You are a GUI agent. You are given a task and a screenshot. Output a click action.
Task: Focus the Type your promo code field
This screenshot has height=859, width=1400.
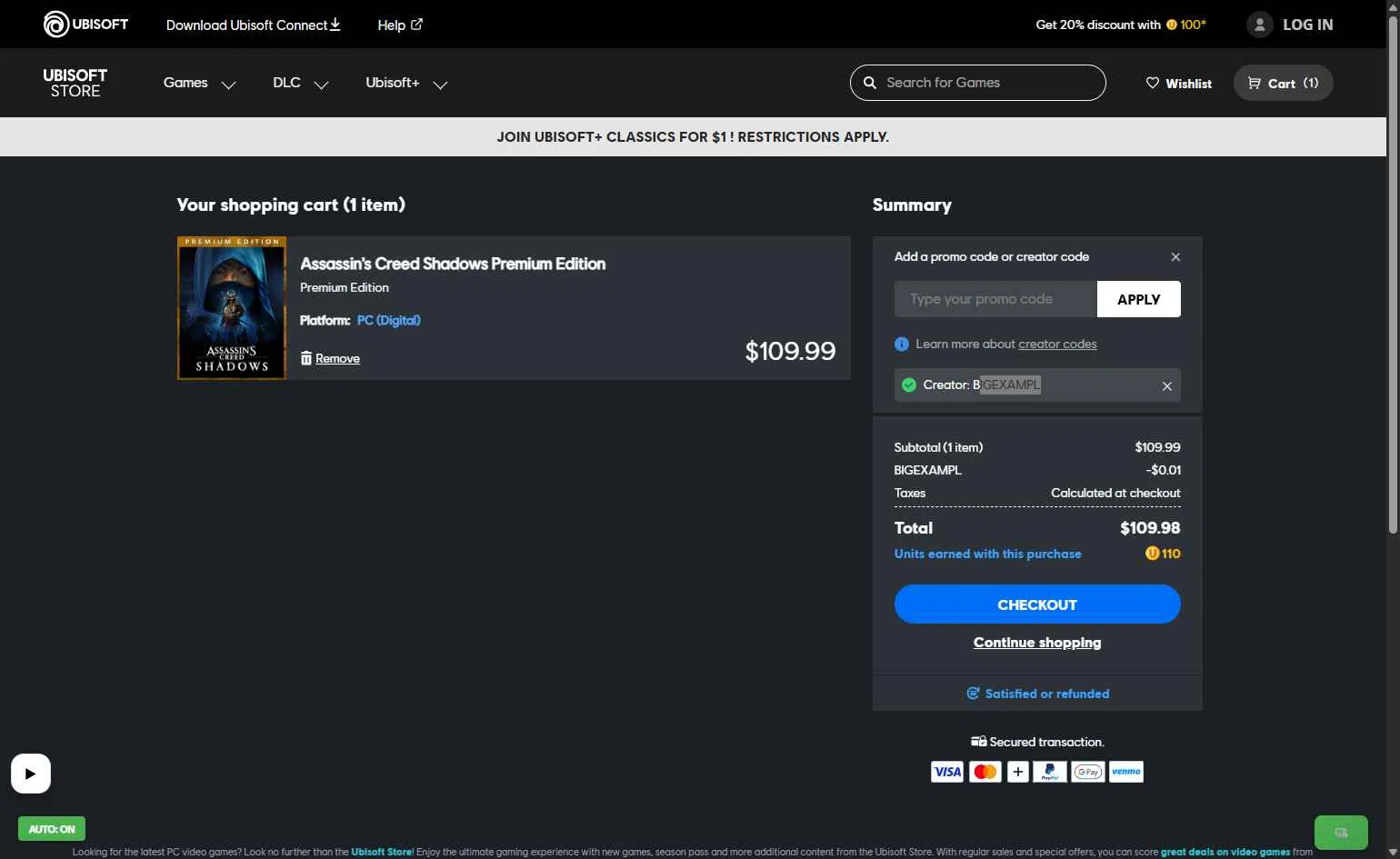coord(995,299)
